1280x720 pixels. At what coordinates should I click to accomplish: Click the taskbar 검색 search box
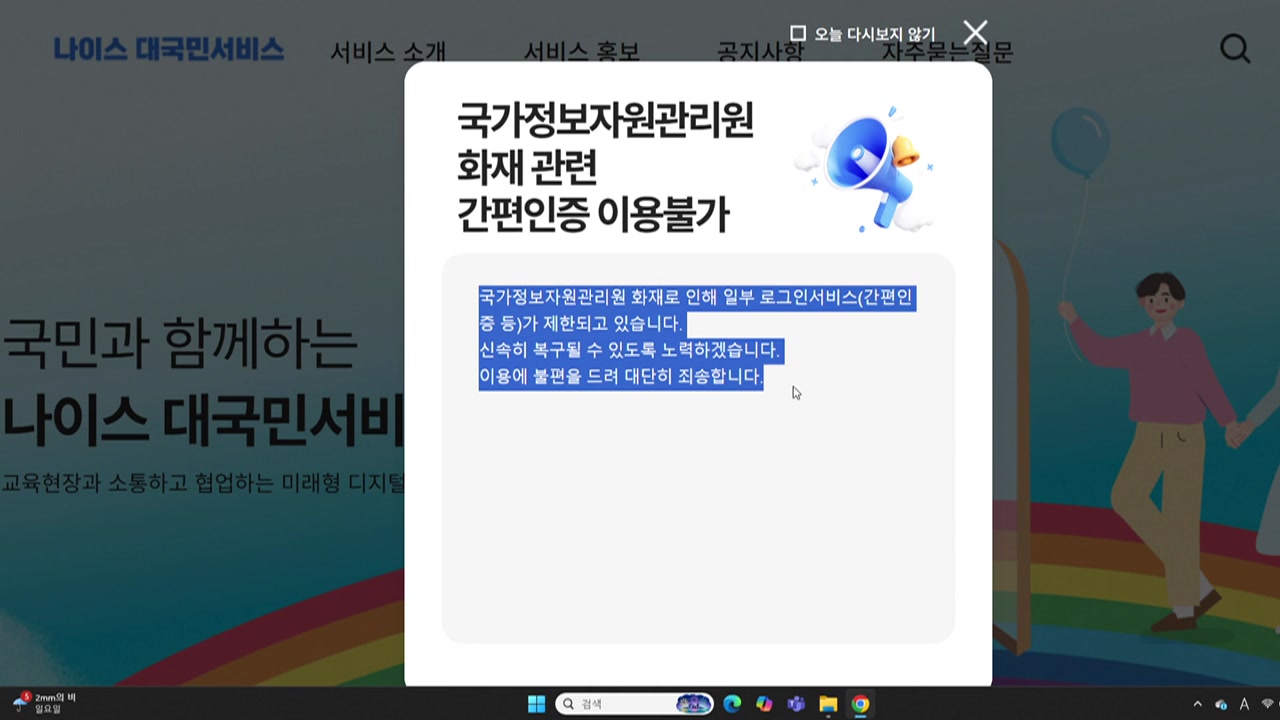click(634, 704)
